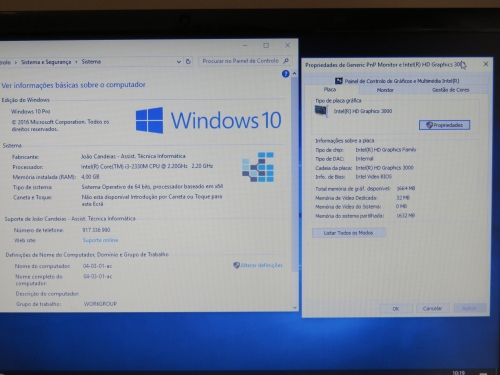Image resolution: width=500 pixels, height=375 pixels.
Task: Click the Propriedades button
Action: 444,125
